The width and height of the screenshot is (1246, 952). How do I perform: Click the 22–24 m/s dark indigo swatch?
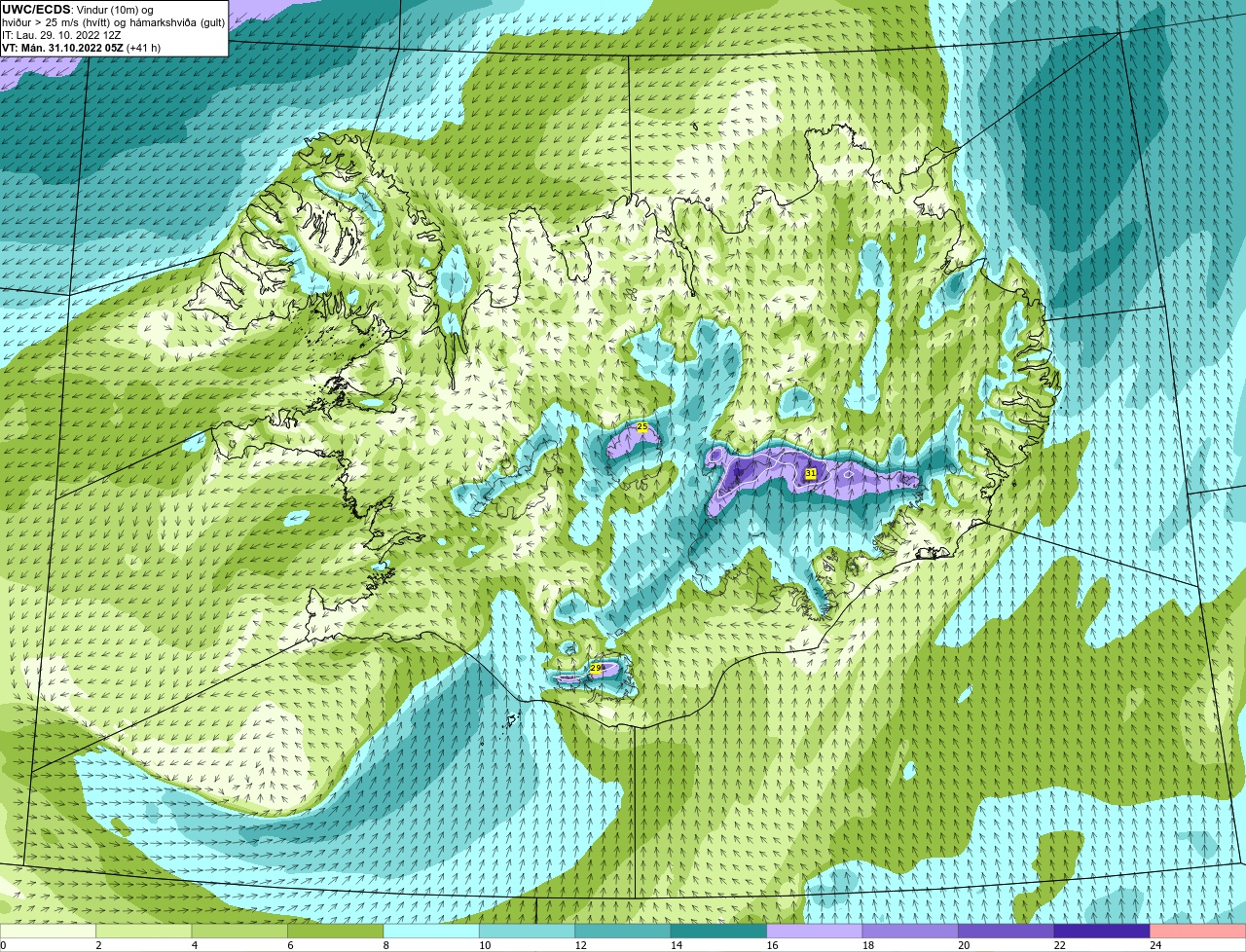[x=1102, y=931]
